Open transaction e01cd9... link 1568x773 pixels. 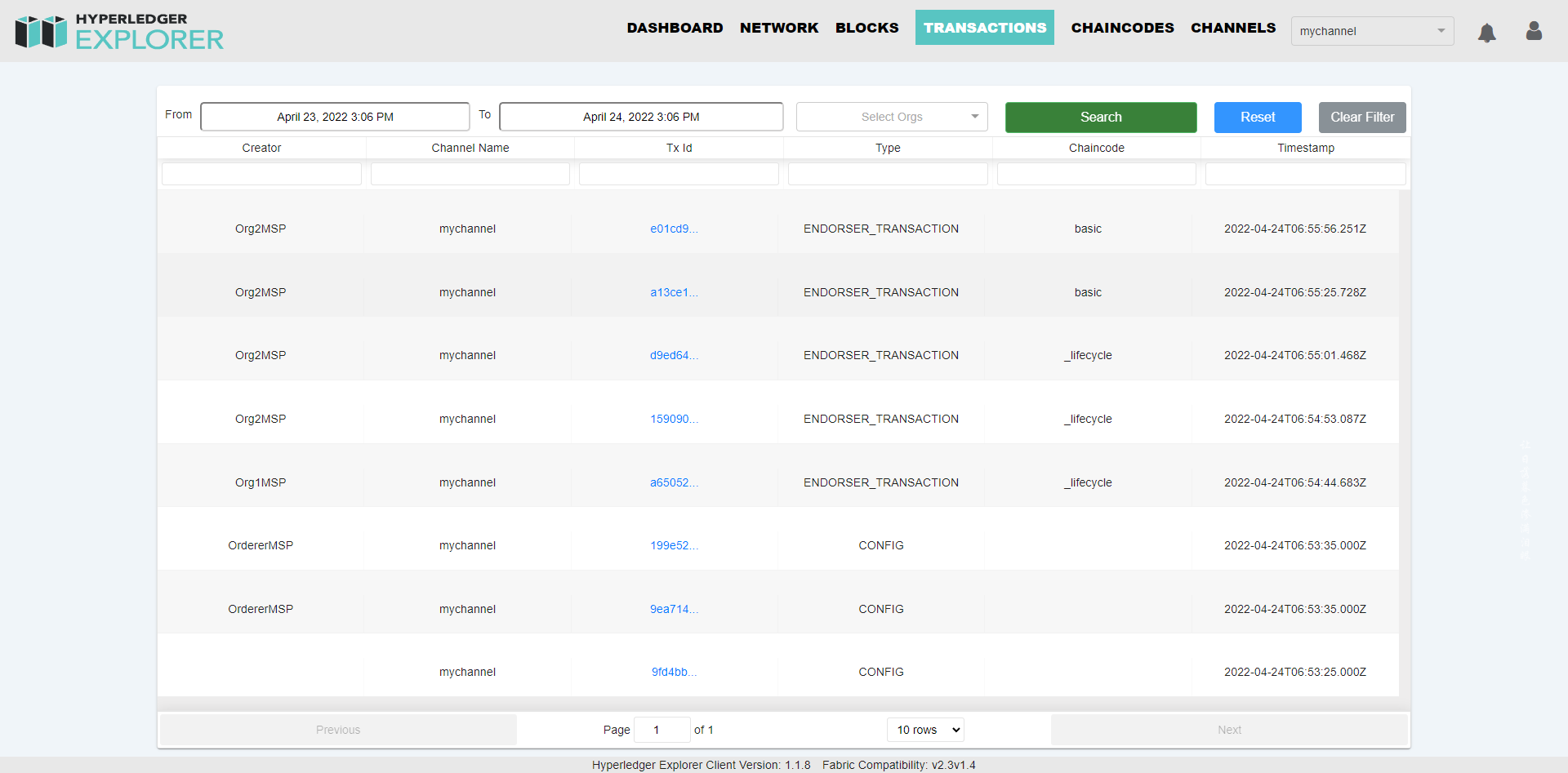[x=674, y=229]
